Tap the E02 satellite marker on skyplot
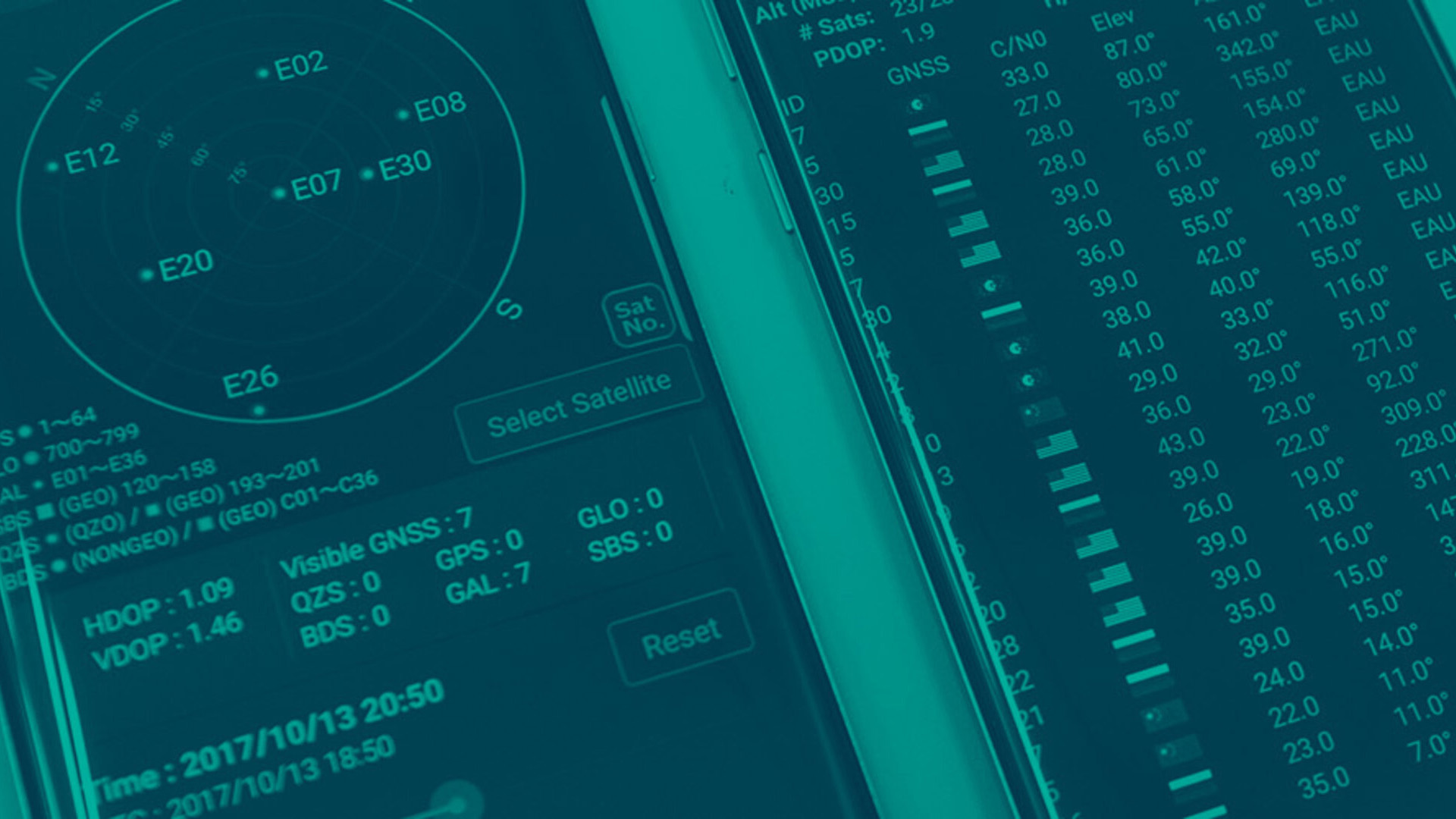Image resolution: width=1456 pixels, height=819 pixels. click(263, 74)
